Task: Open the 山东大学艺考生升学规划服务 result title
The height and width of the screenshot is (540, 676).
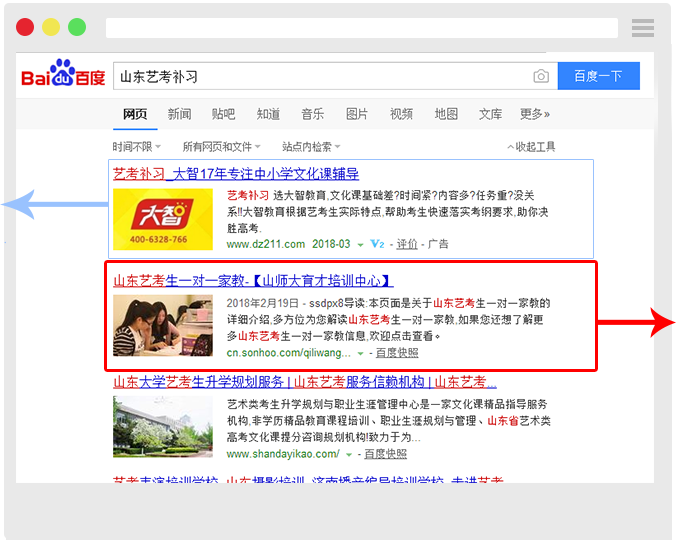Action: click(x=305, y=382)
